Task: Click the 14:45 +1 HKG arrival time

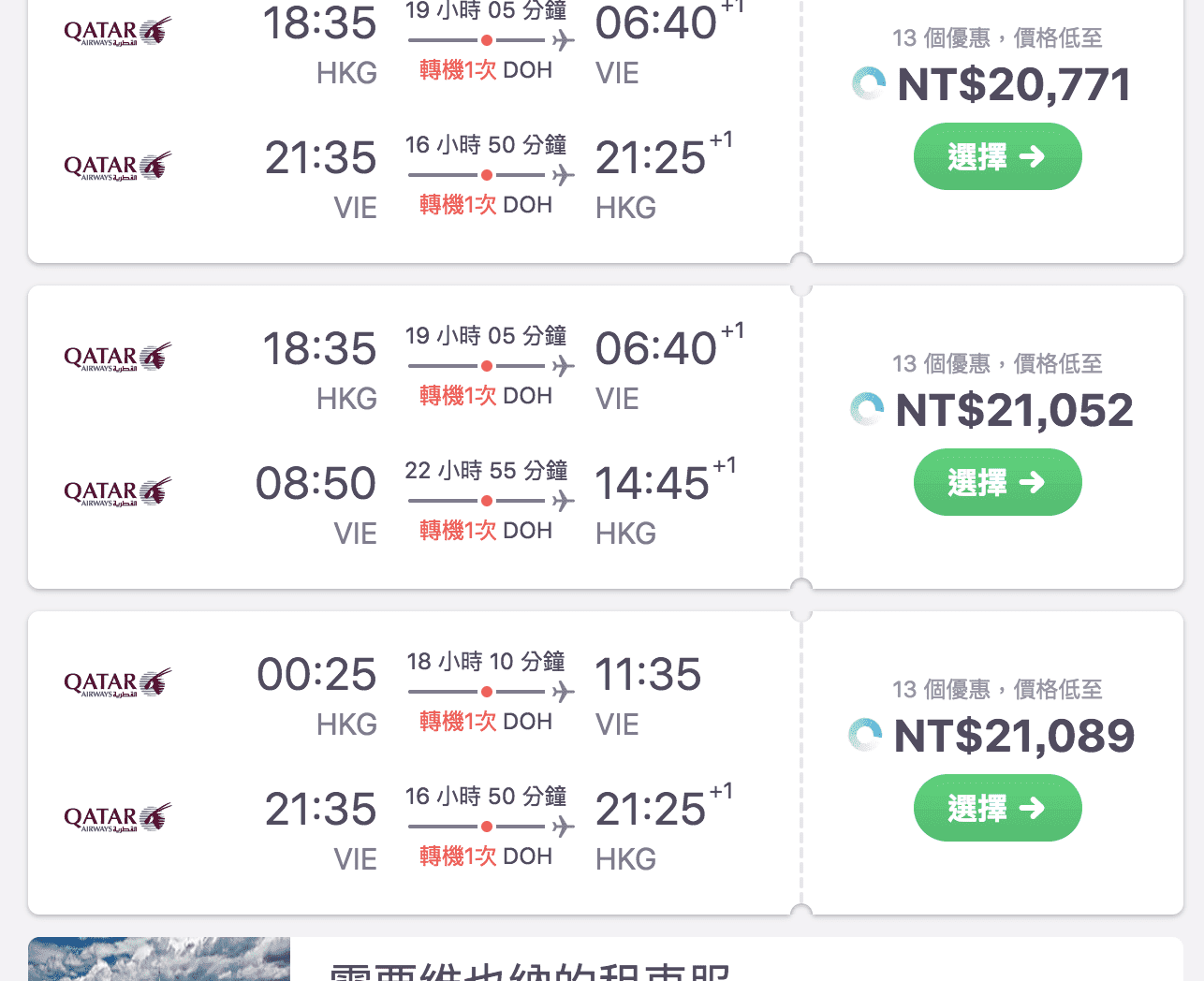Action: pyautogui.click(x=666, y=482)
